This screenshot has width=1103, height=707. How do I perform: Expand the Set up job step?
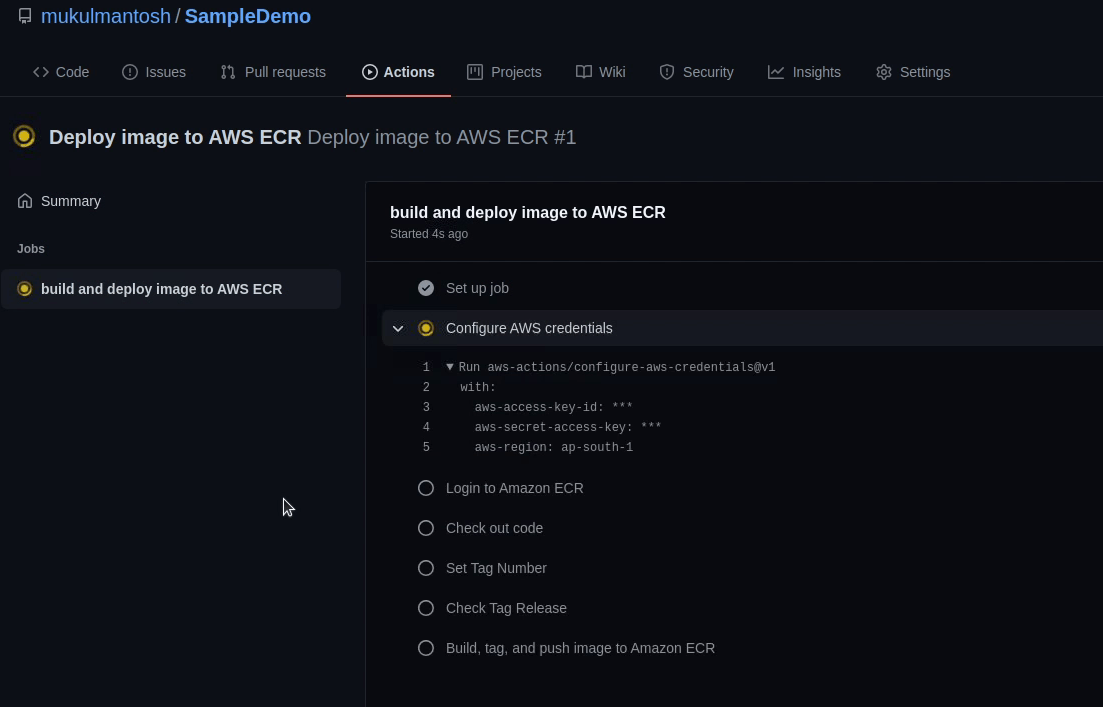tap(477, 288)
